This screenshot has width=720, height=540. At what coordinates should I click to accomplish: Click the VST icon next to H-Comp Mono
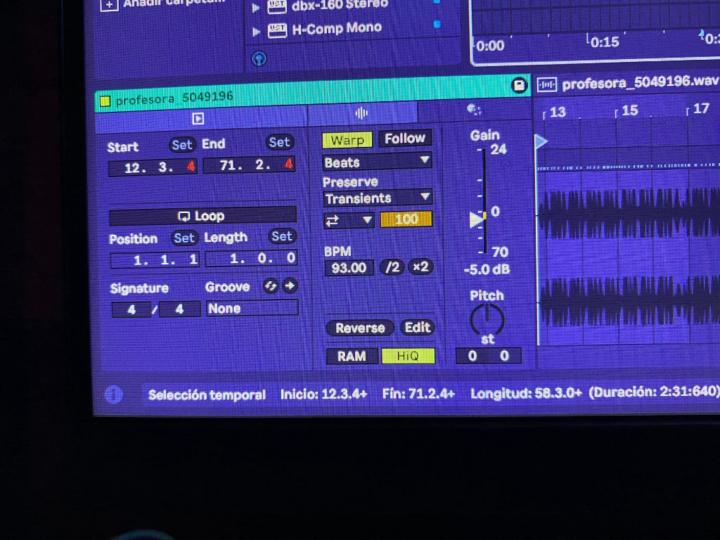[x=277, y=31]
